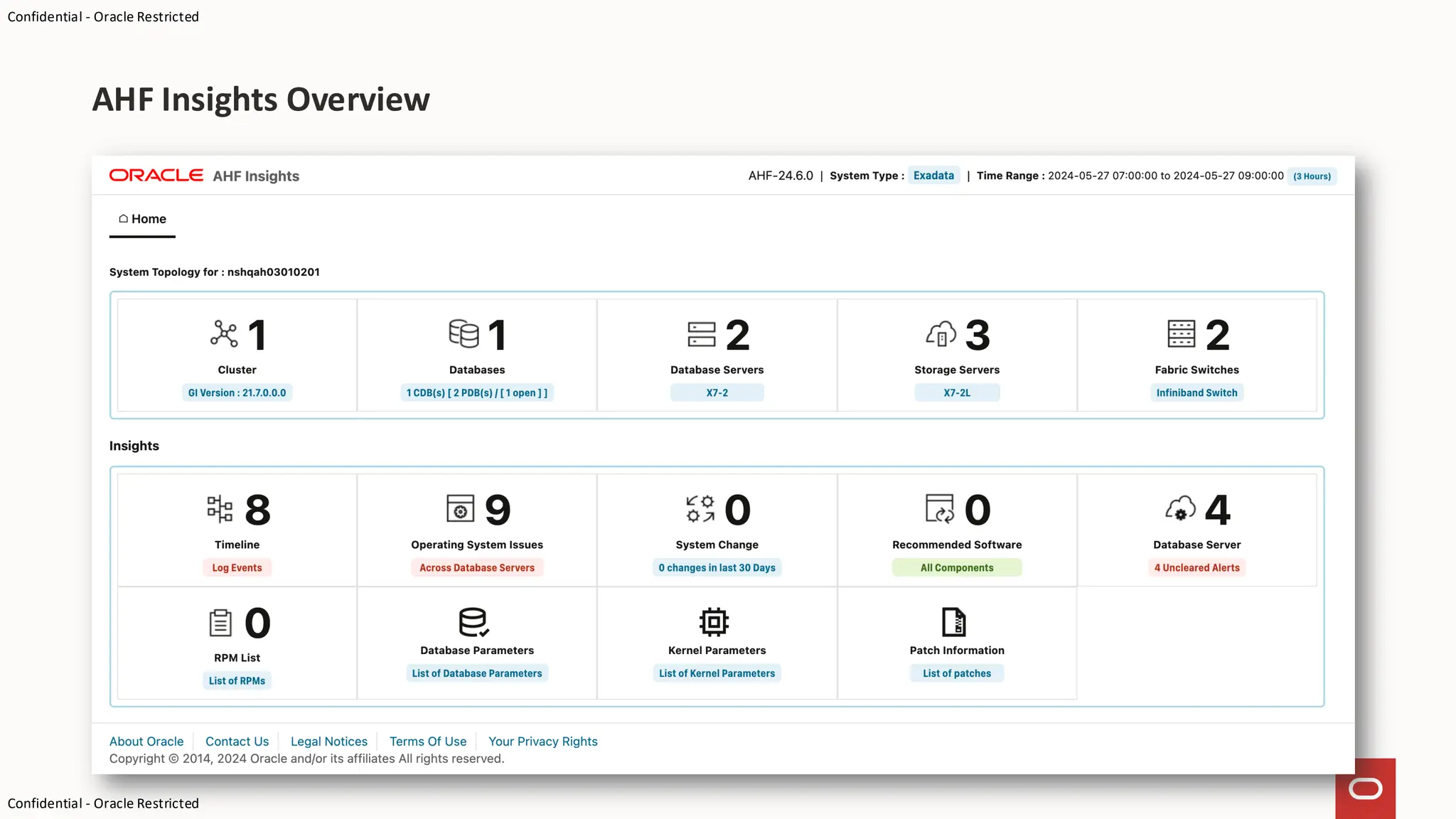Open Your Privacy Rights footer link
The width and height of the screenshot is (1456, 819).
tap(543, 742)
